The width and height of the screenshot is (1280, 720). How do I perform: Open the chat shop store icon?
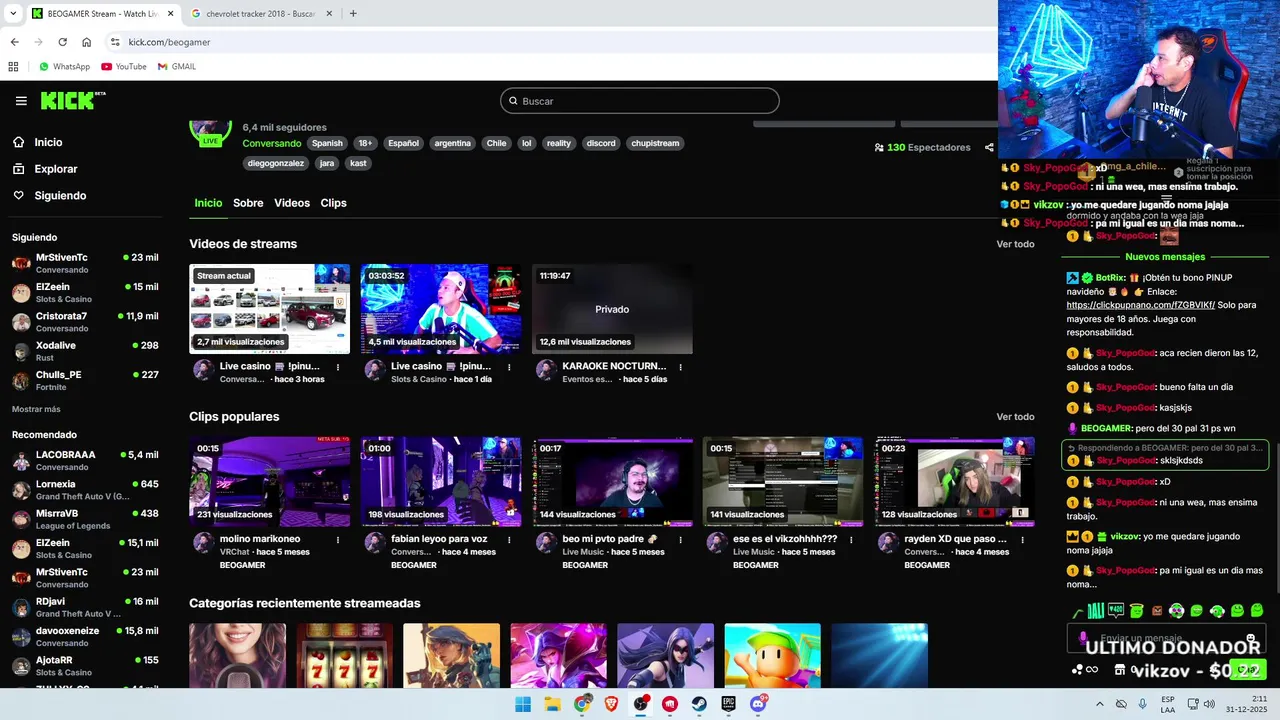1120,669
